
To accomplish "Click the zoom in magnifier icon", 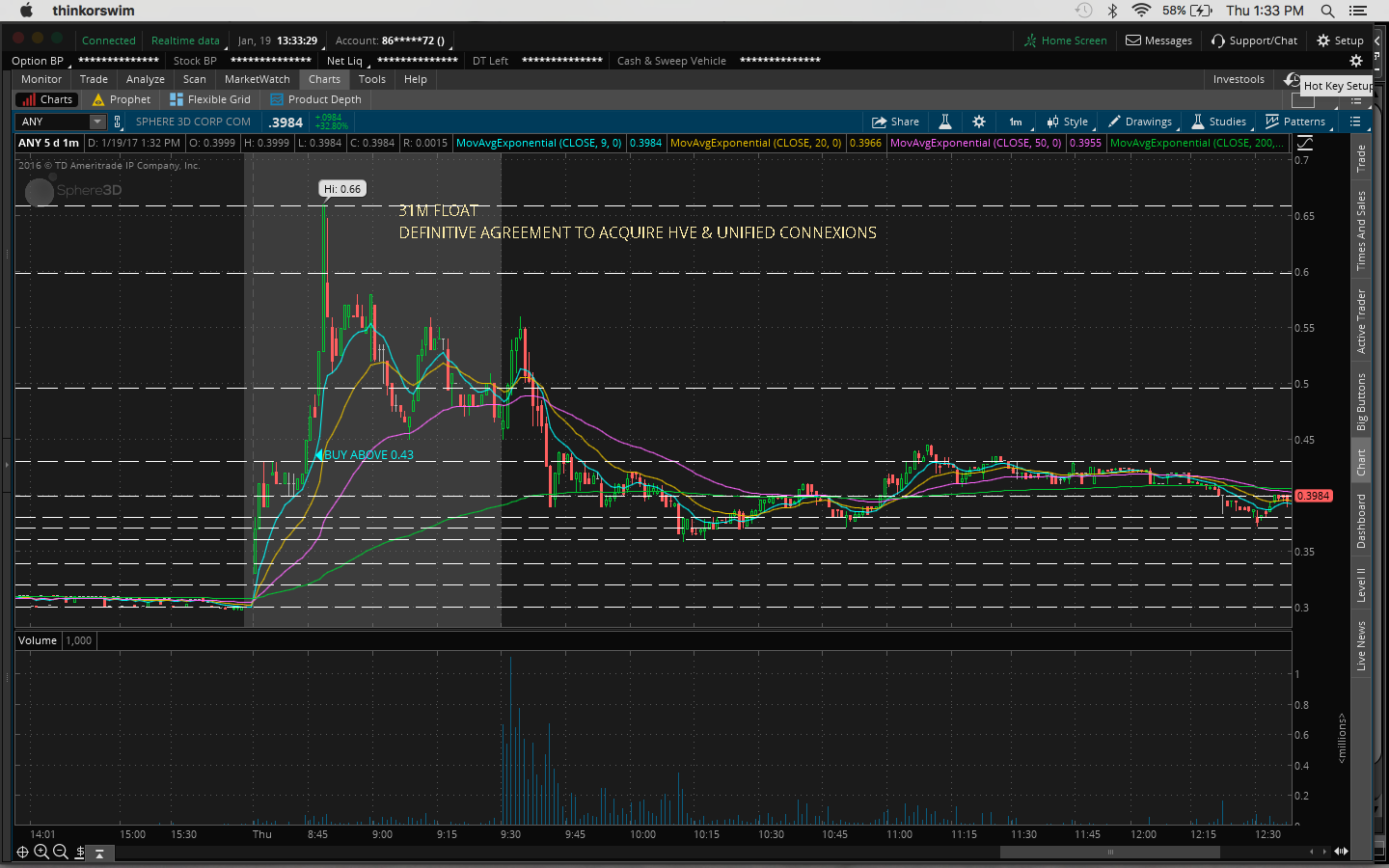I will pos(41,852).
